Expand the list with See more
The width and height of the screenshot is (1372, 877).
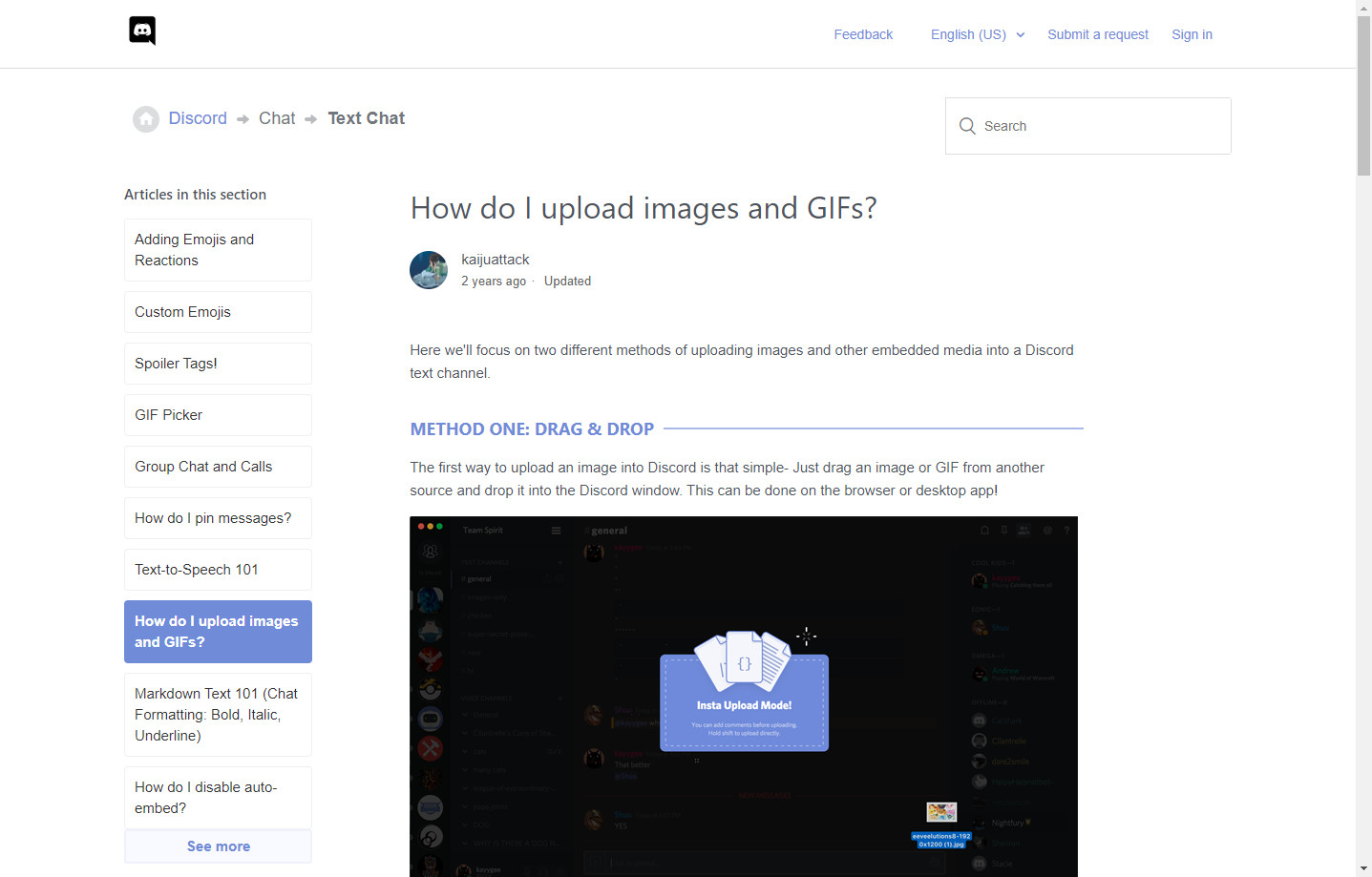(x=218, y=846)
